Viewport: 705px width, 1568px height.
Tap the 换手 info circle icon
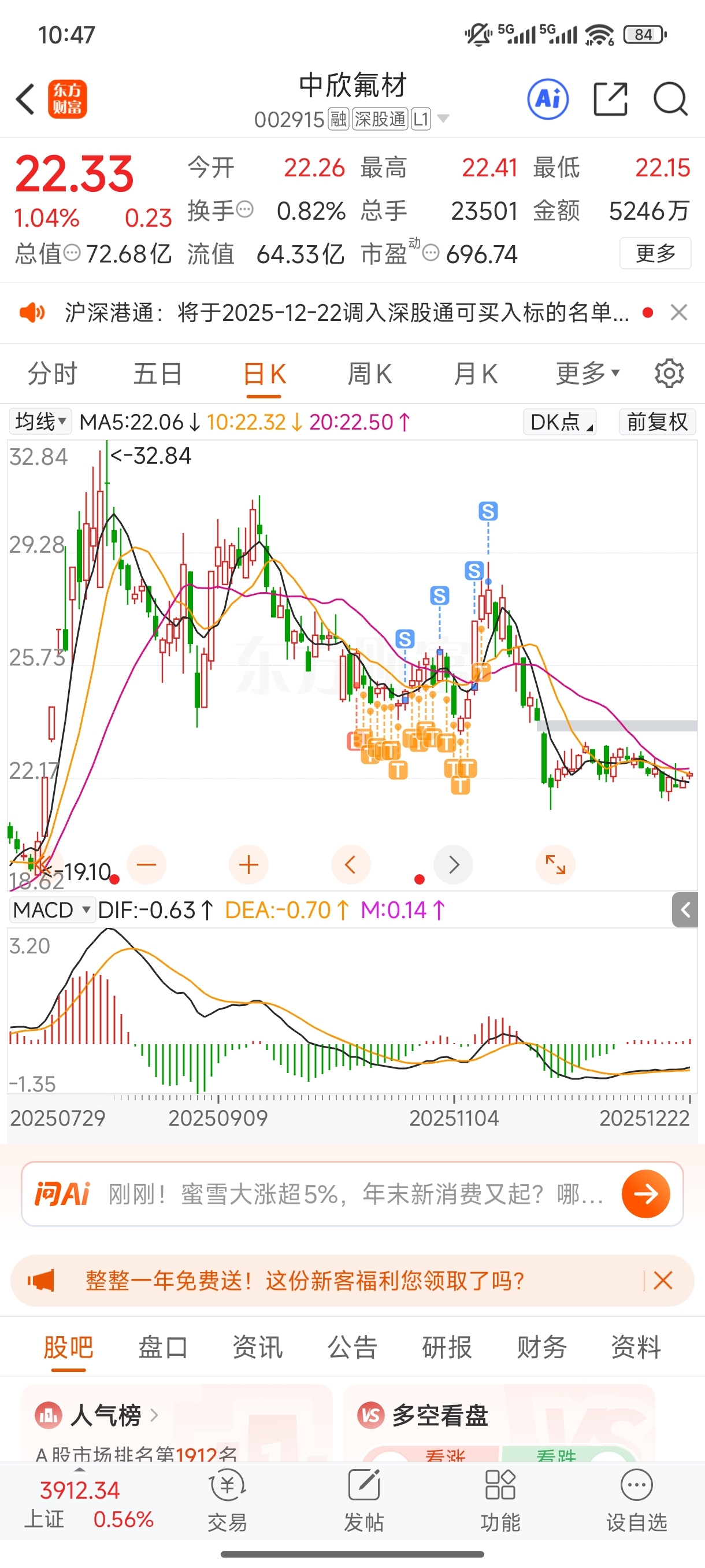(x=244, y=209)
